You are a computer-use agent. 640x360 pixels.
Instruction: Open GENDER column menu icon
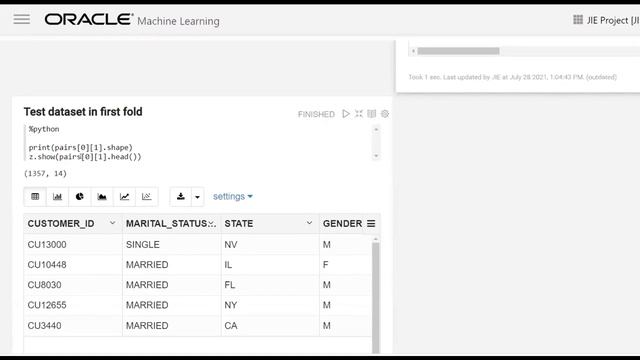tap(371, 224)
